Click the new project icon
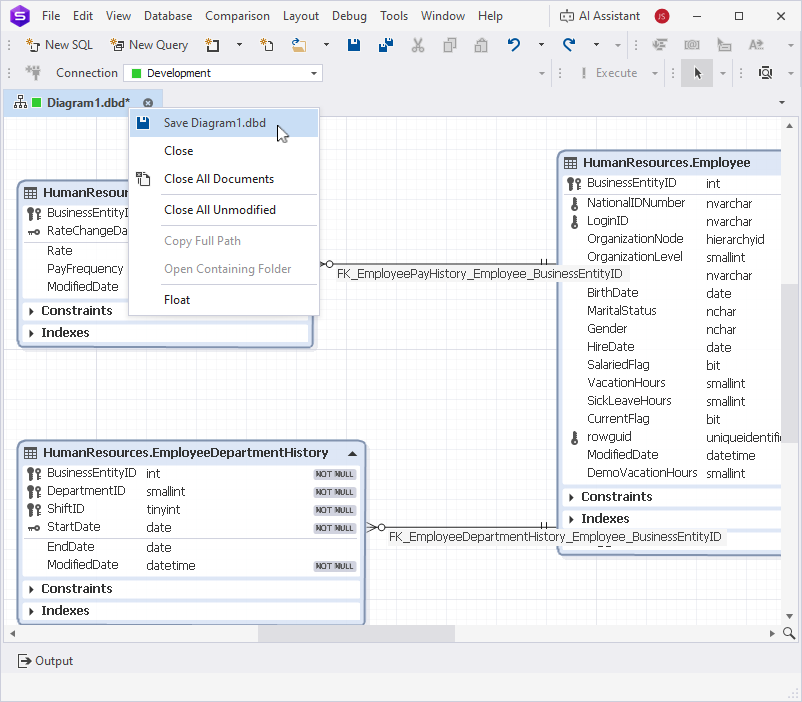 click(x=266, y=45)
